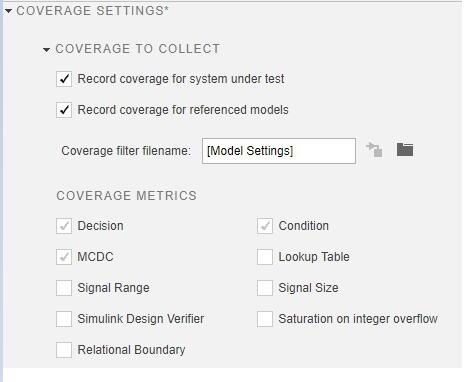Viewport: 468px width, 382px height.
Task: Click the add filter file icon
Action: [374, 149]
